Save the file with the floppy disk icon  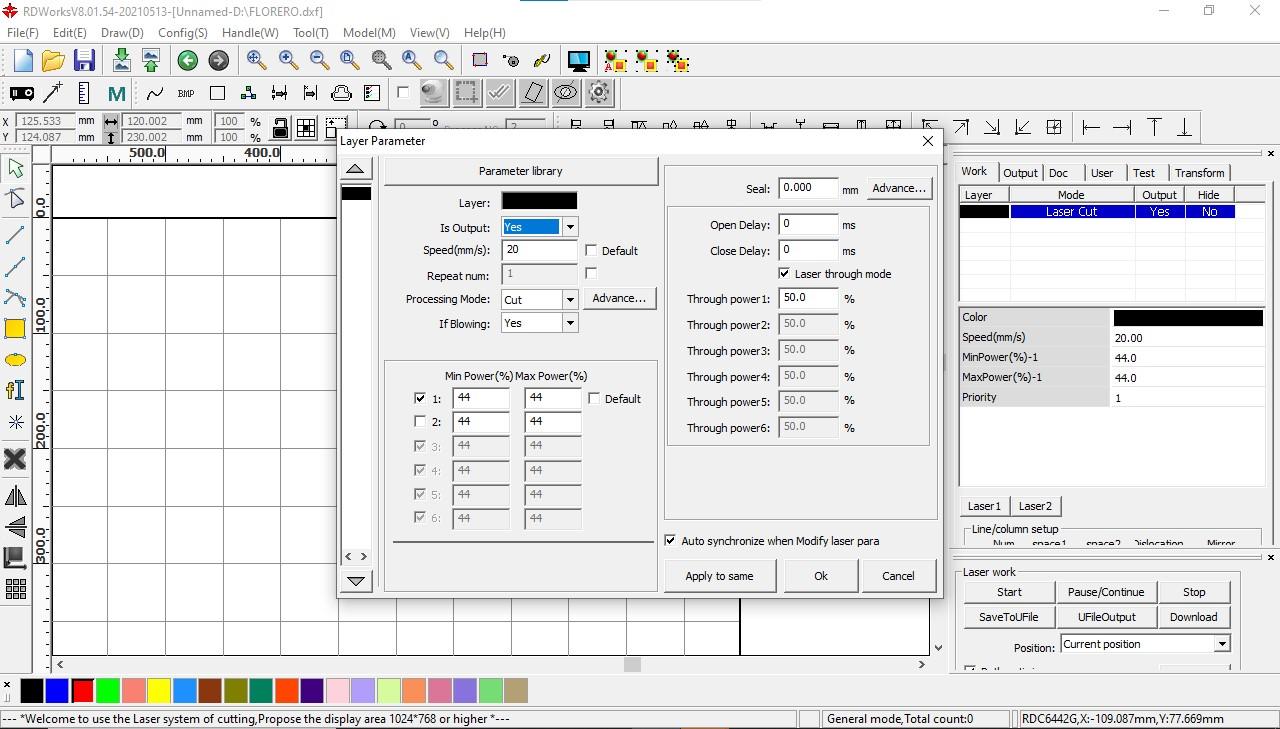pos(84,60)
